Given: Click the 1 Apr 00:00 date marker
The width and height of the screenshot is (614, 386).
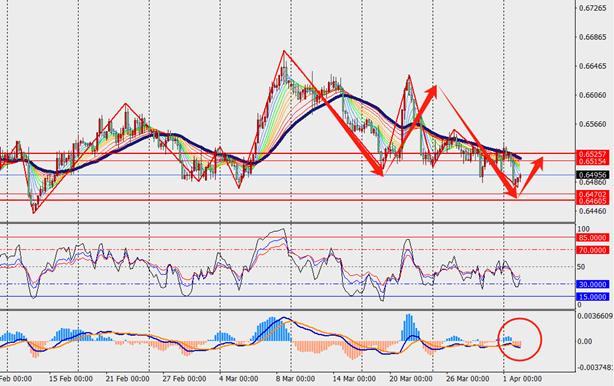Looking at the screenshot, I should click(x=523, y=379).
